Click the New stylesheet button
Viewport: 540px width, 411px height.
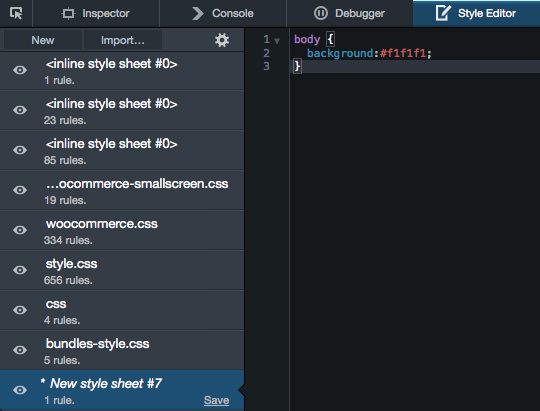[x=43, y=40]
